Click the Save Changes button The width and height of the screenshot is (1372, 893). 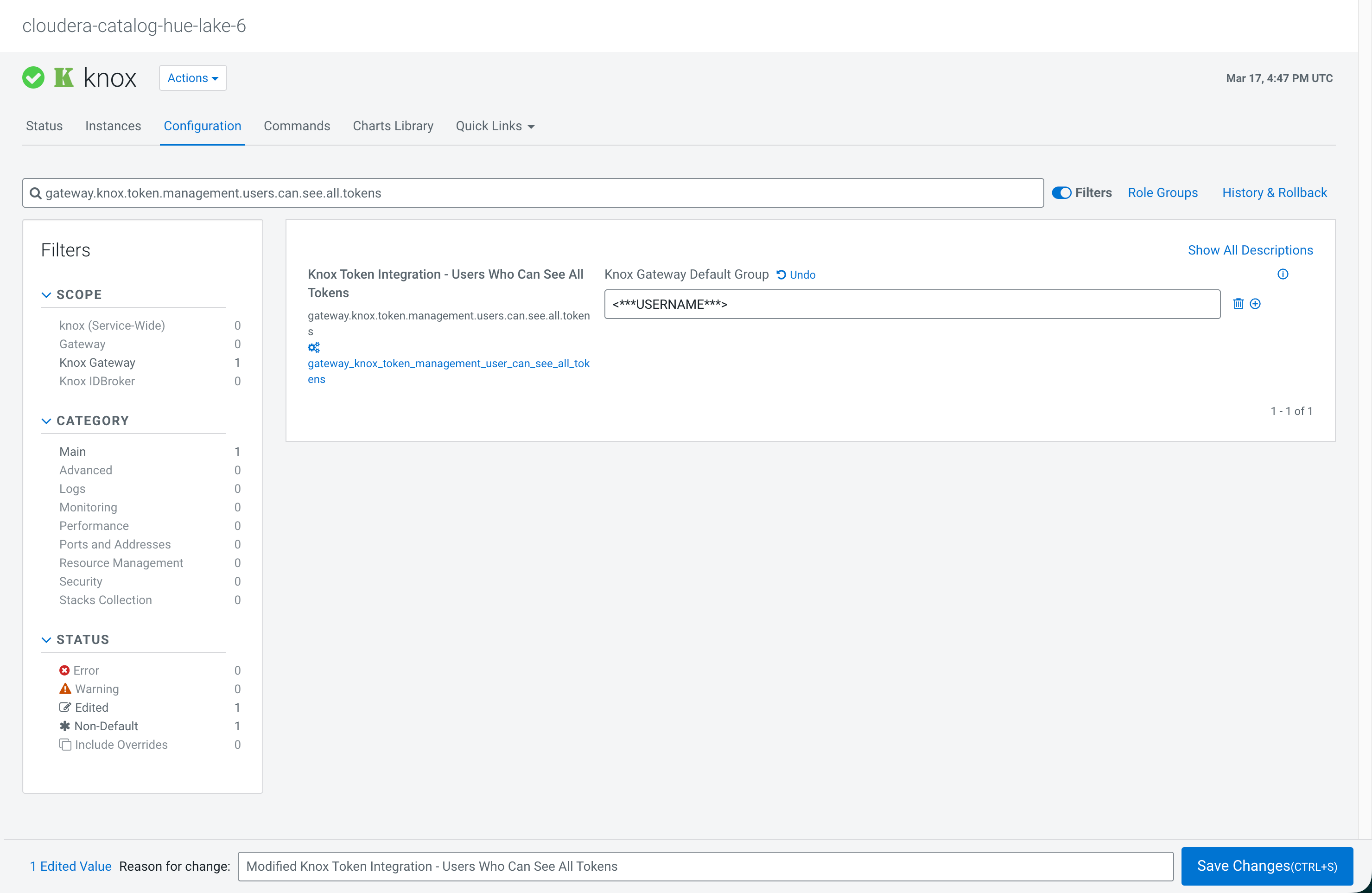1266,865
